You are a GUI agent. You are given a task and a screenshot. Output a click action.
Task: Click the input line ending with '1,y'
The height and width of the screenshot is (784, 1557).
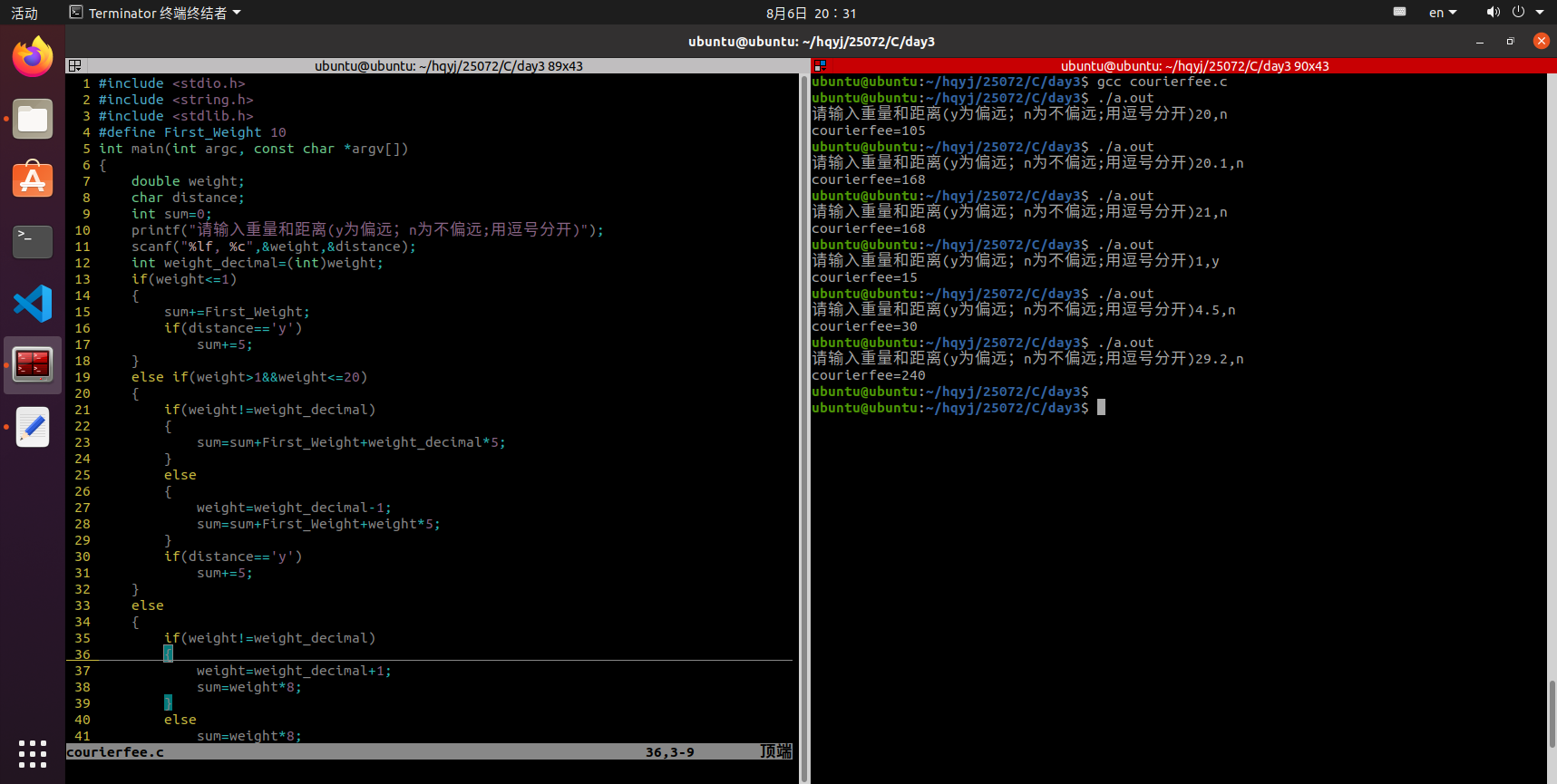(x=1016, y=261)
